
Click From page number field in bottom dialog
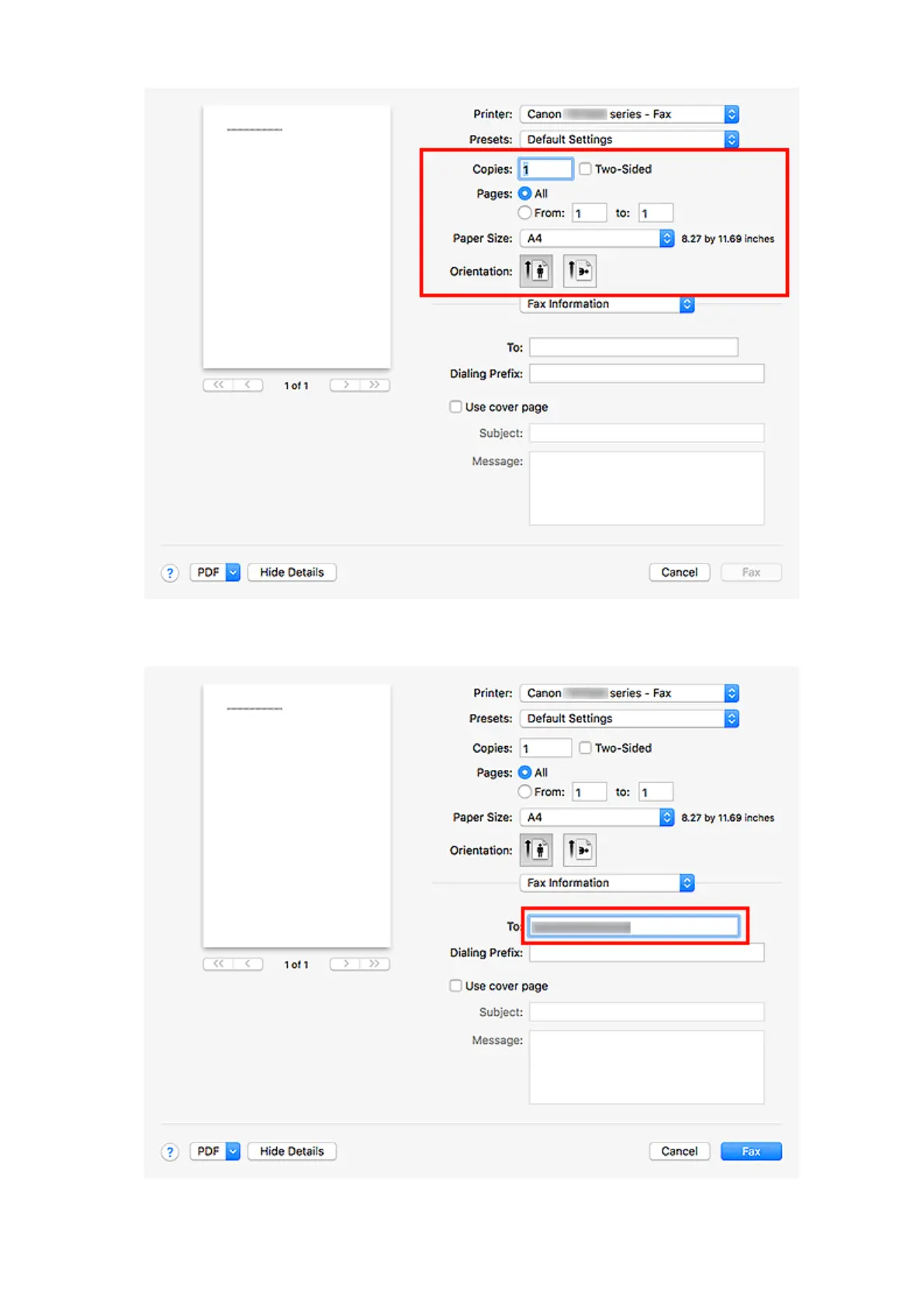point(590,792)
